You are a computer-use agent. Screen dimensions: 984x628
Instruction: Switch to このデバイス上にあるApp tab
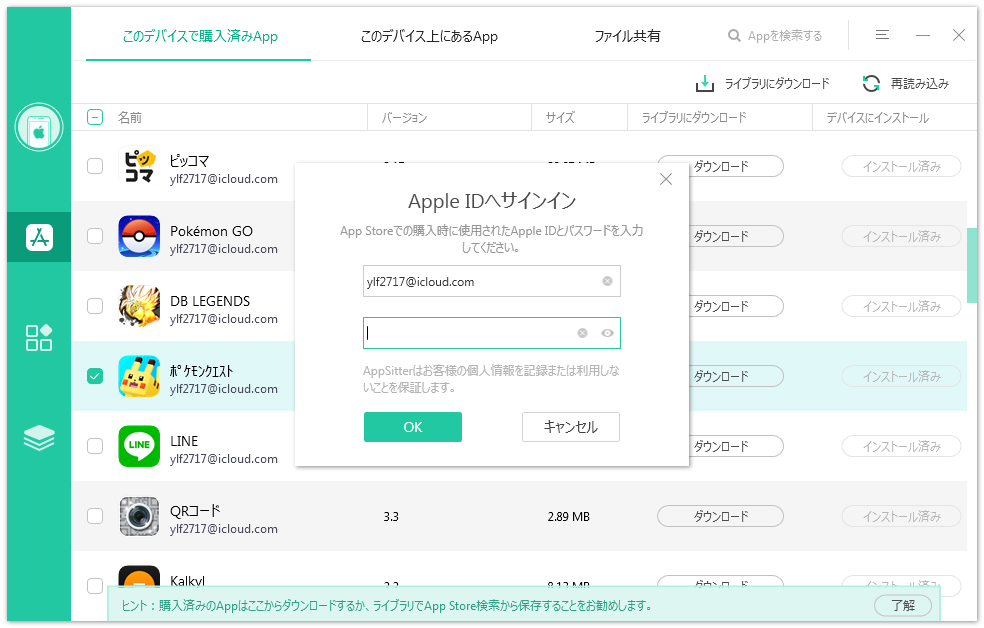coord(429,36)
